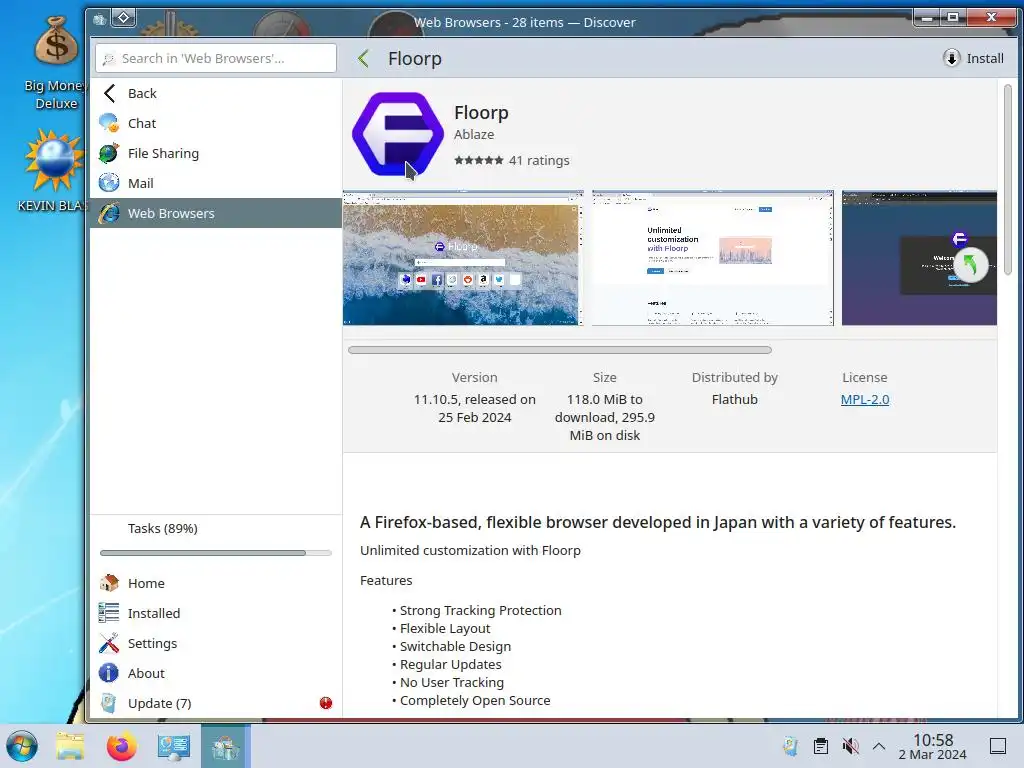
Task: Open Big Money Deluxe desktop icon
Action: [x=56, y=63]
